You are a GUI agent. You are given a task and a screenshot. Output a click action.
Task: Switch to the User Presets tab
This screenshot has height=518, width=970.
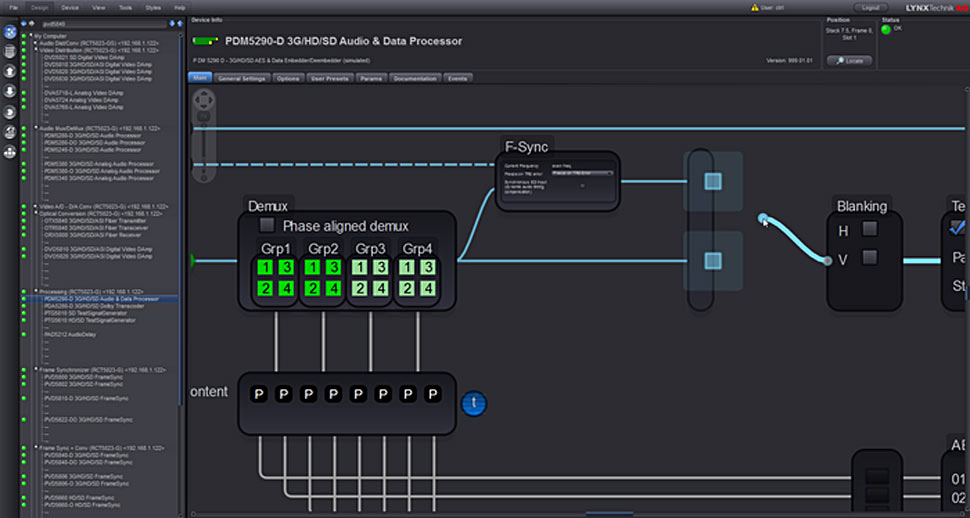pyautogui.click(x=330, y=79)
